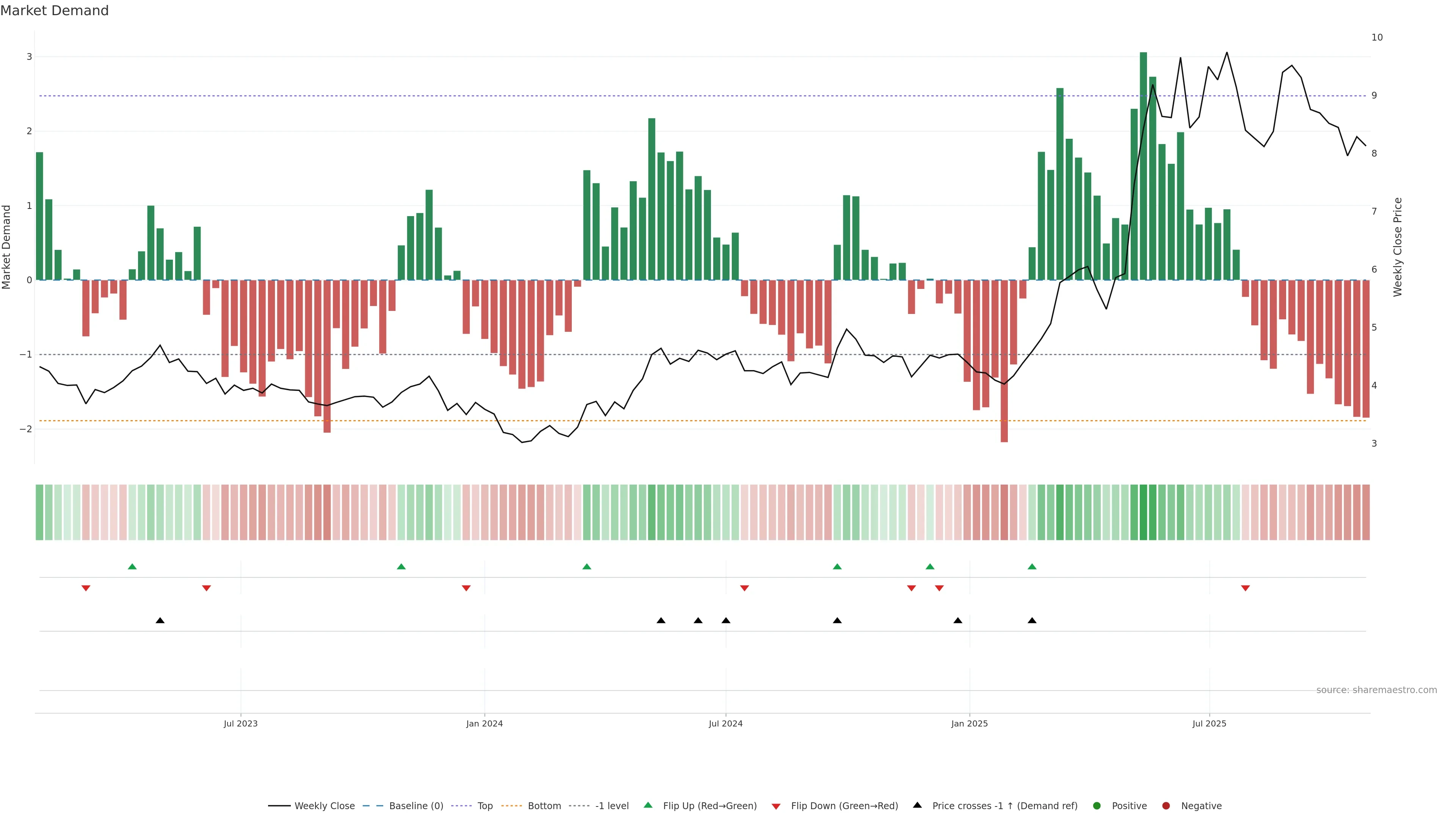Click the leftmost green Flip Up marker
Screen dimensions: 1456x819
tap(132, 566)
